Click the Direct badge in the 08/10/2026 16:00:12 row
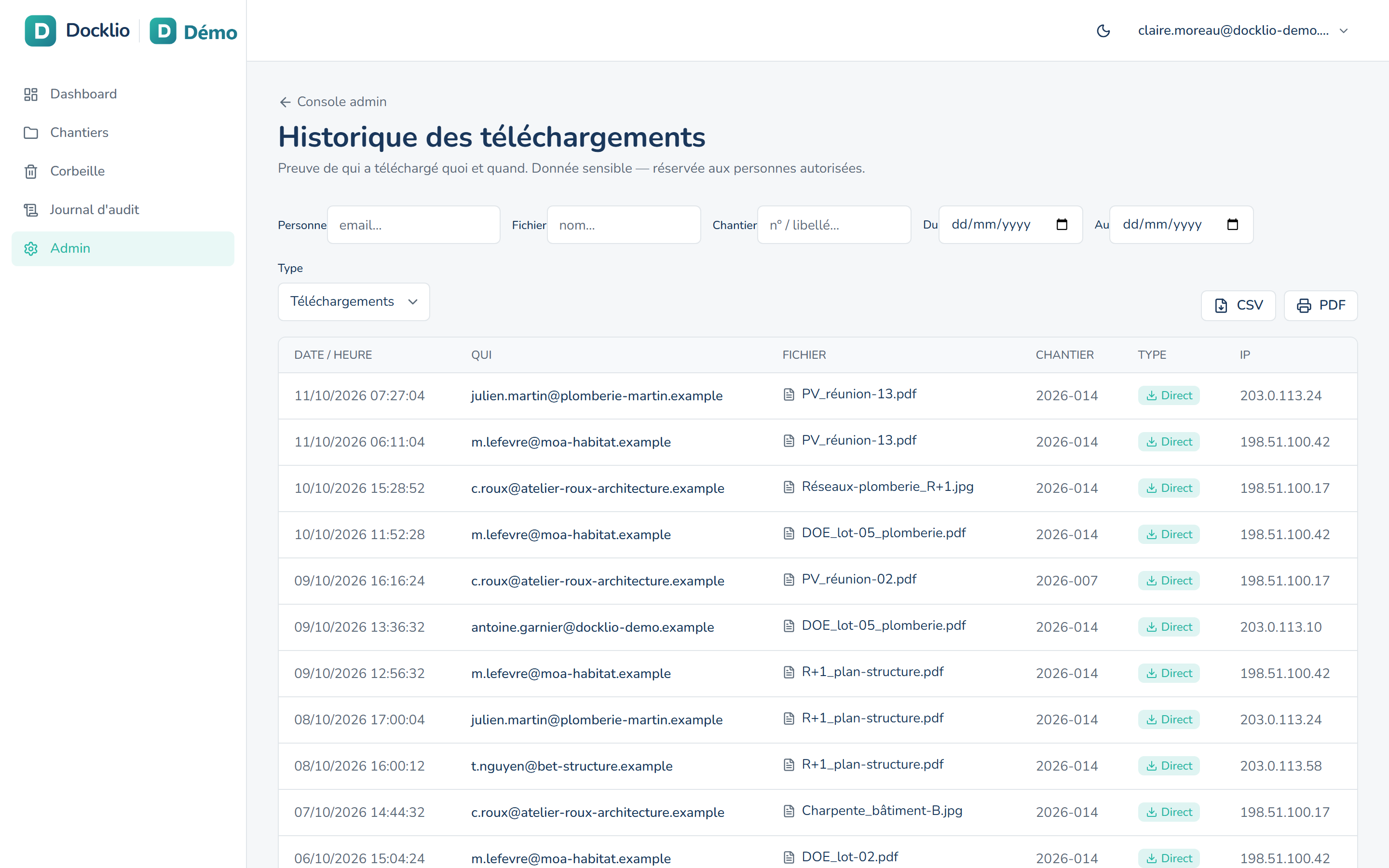1389x868 pixels. tap(1169, 766)
